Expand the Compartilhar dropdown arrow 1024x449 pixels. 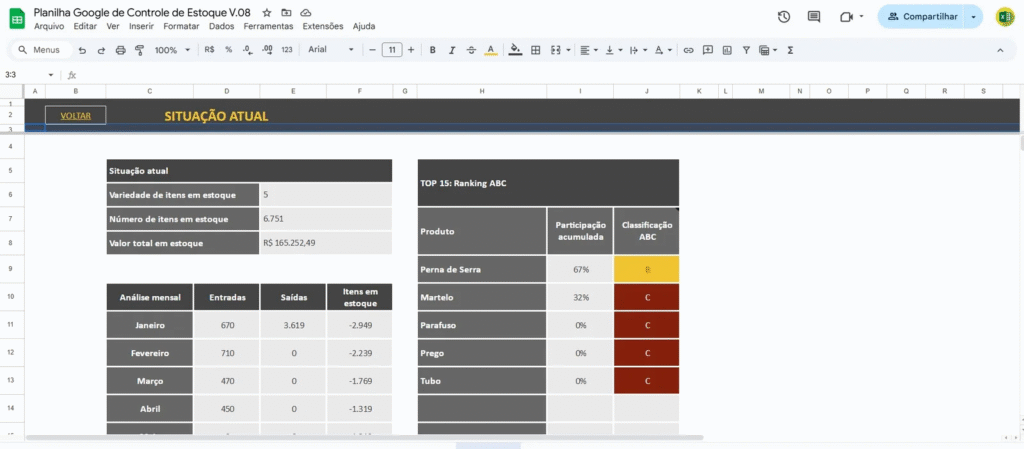[x=973, y=17]
